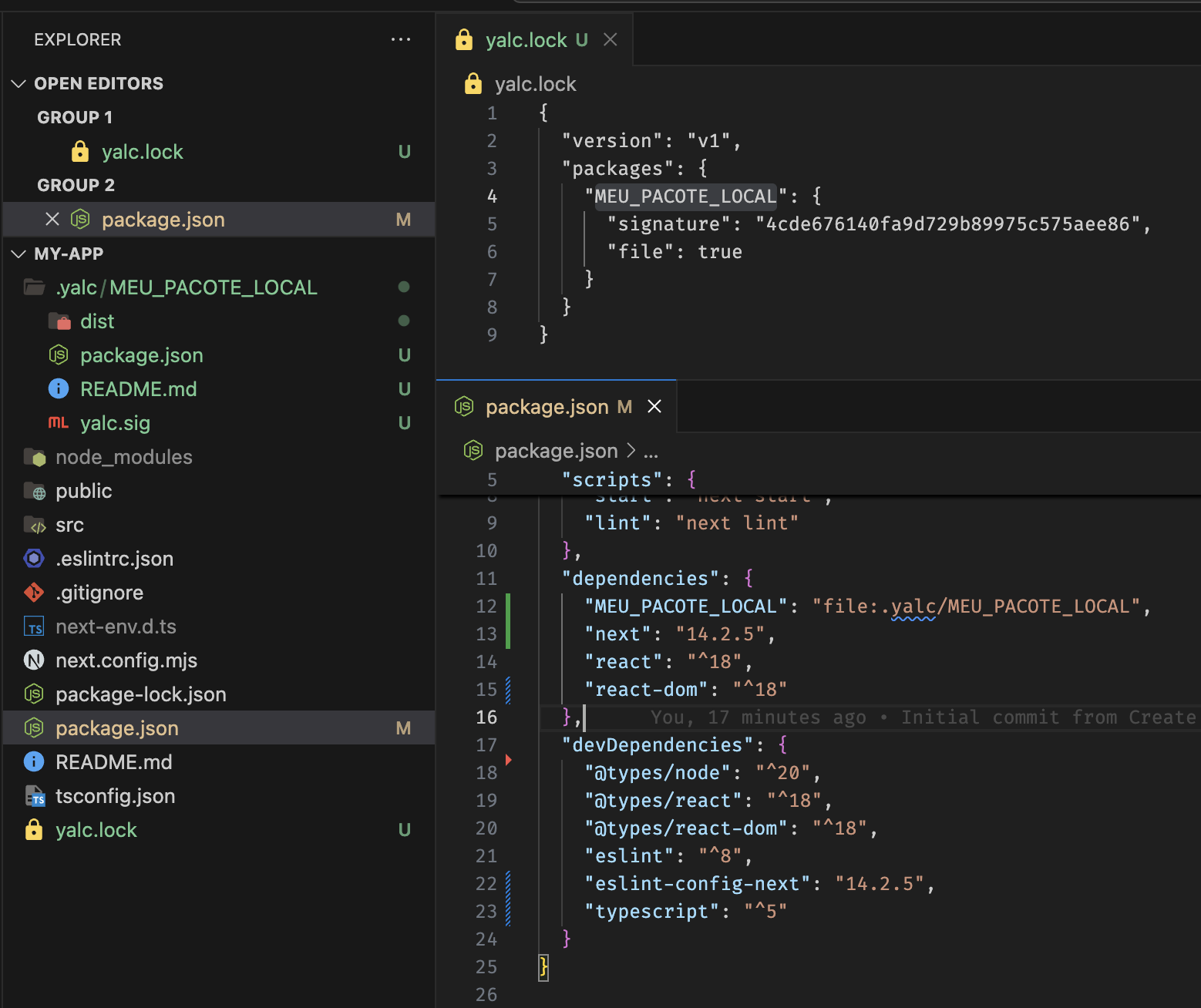Click the public folder globe icon
The image size is (1201, 1008).
35,491
